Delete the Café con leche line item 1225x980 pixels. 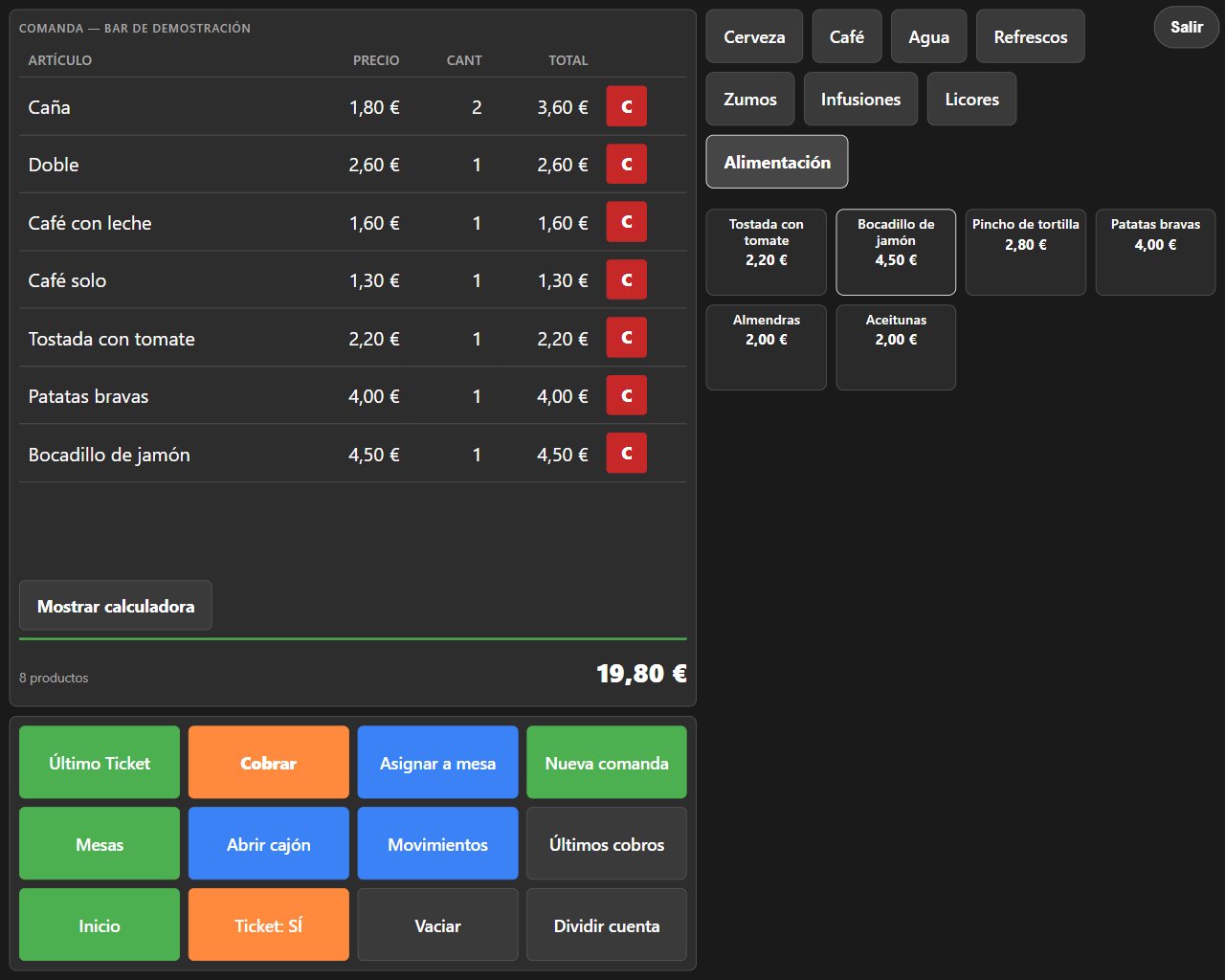(627, 222)
